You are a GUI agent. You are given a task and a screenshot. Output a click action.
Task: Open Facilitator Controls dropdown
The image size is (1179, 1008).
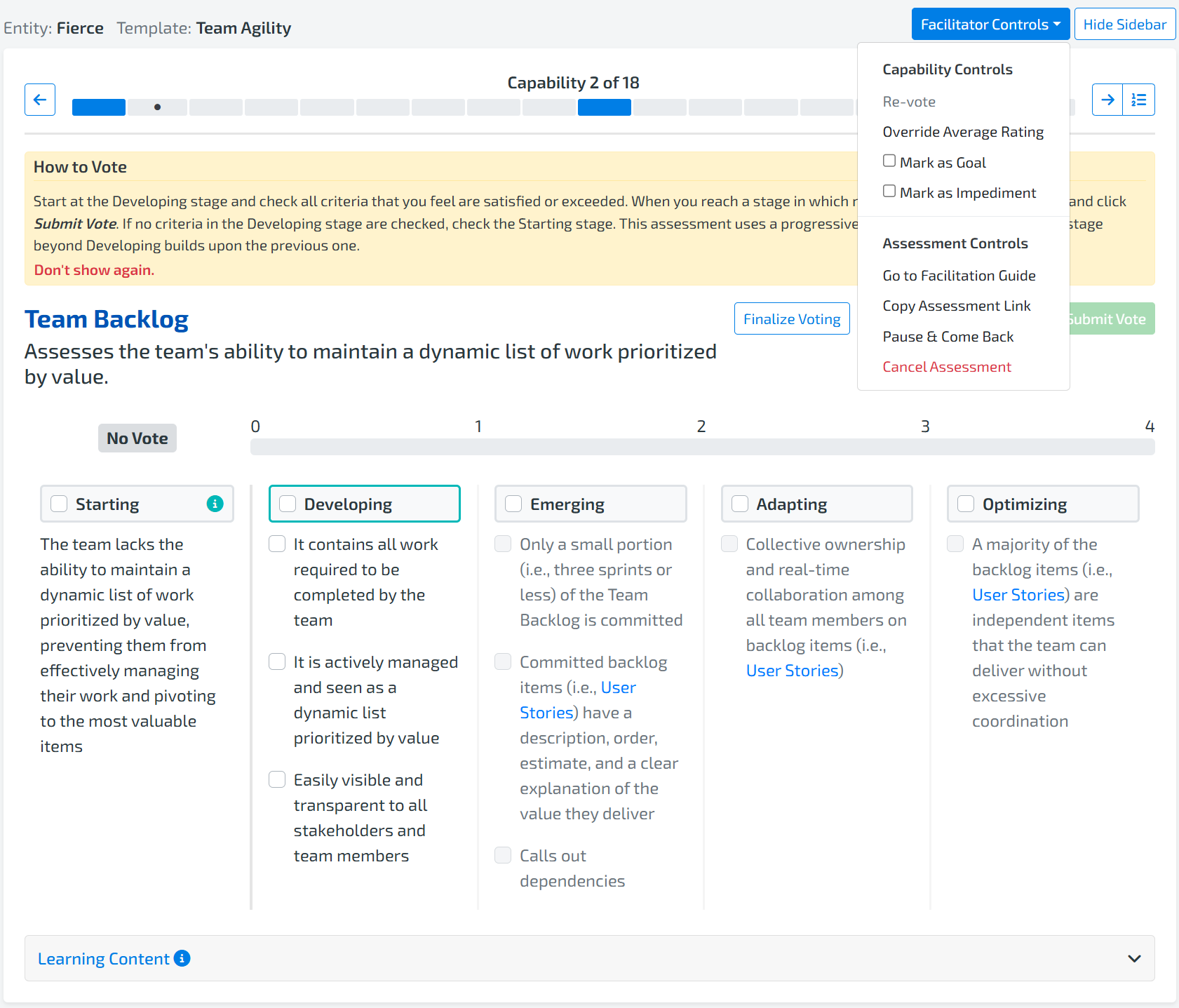990,25
